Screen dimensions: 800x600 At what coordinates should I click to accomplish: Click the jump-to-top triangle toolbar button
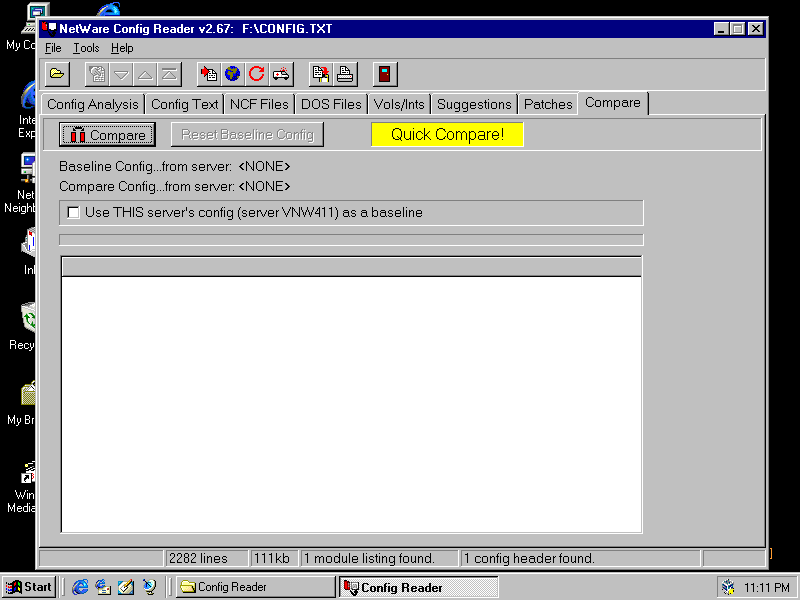169,74
